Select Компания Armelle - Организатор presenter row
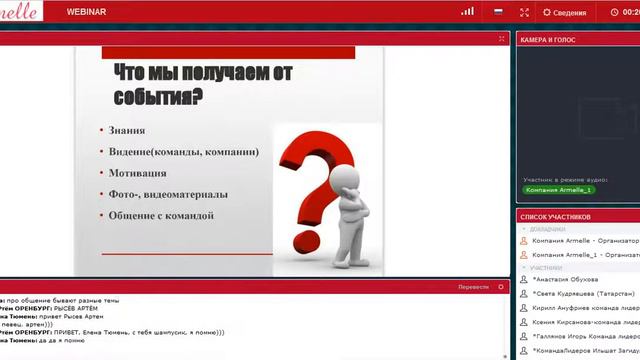640x360 pixels. [579, 241]
